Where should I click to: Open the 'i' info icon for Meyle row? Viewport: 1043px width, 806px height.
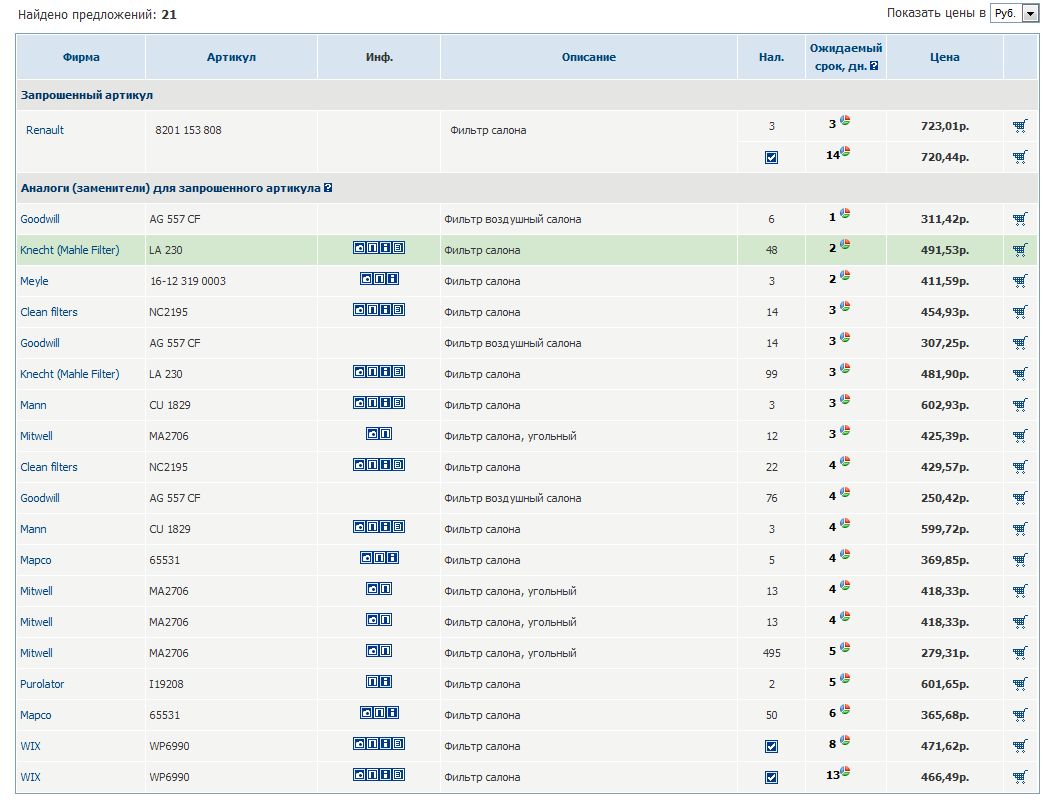point(392,279)
